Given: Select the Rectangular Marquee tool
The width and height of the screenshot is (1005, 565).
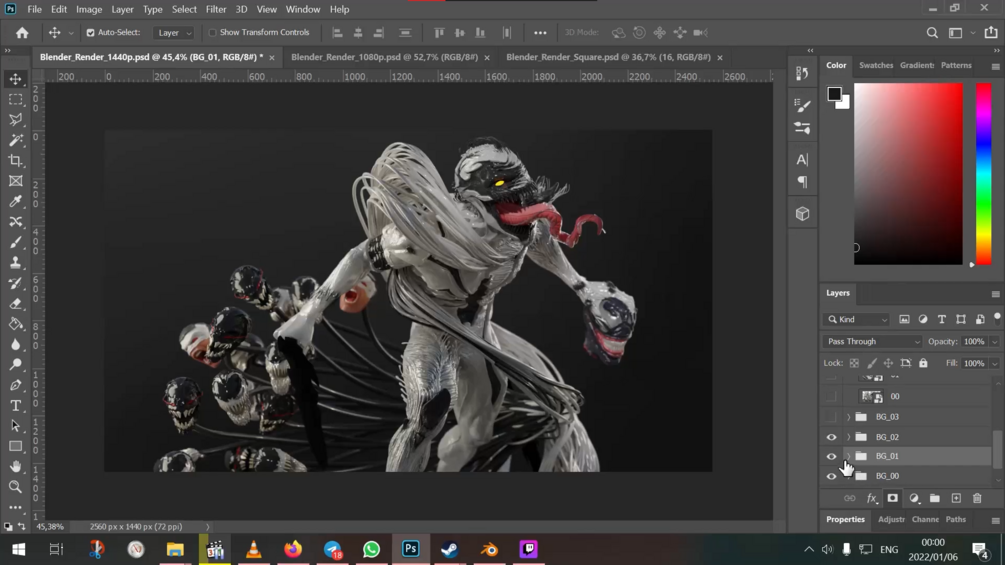Looking at the screenshot, I should 16,100.
